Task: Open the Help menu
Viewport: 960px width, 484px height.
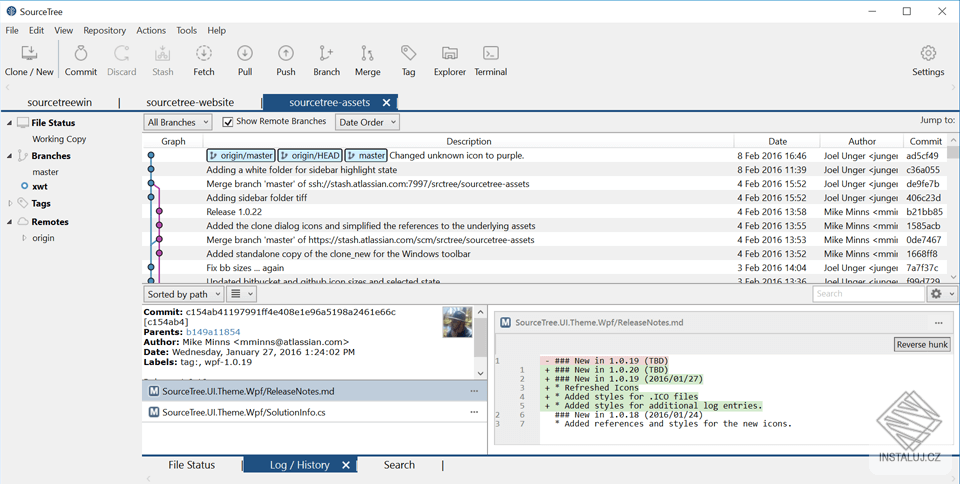Action: click(x=217, y=30)
